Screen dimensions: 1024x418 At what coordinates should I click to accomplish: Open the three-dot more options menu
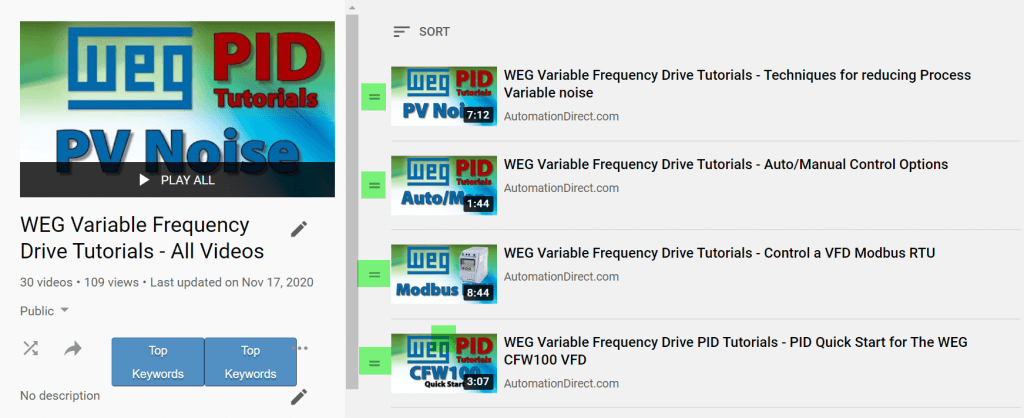tap(302, 348)
